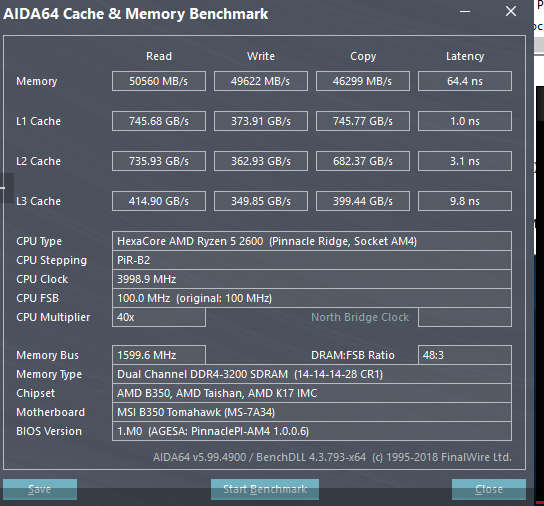The width and height of the screenshot is (544, 506).
Task: Click the AIDA64 version copyright text
Action: (332, 457)
